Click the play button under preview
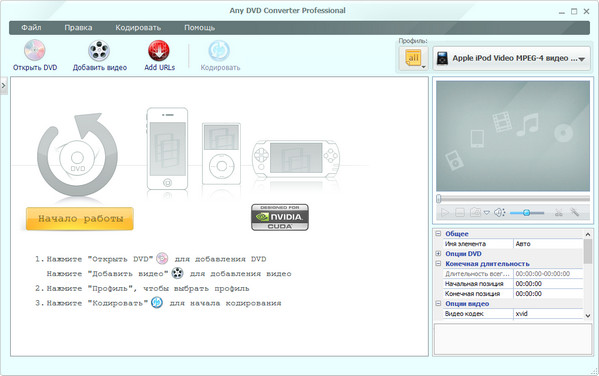Viewport: 599px width, 376px height. point(445,212)
